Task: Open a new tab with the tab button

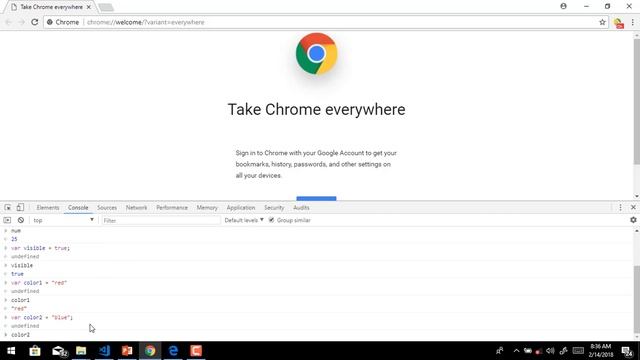Action: pos(106,7)
